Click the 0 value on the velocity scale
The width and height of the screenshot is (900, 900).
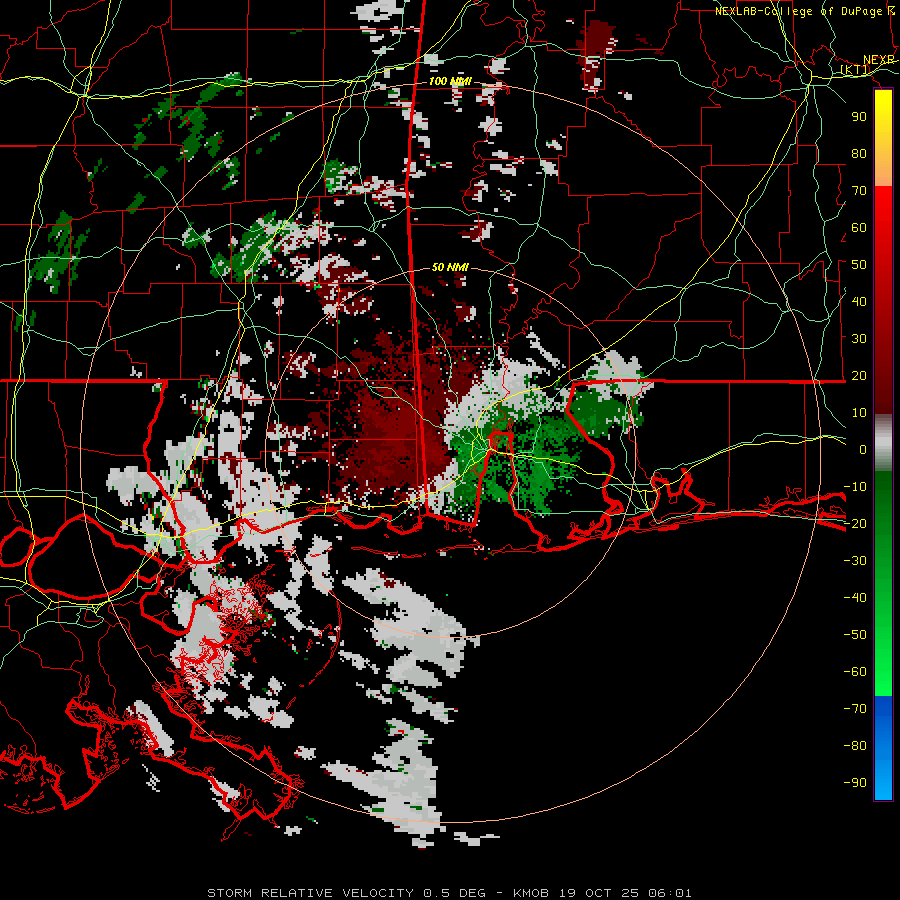(x=863, y=449)
